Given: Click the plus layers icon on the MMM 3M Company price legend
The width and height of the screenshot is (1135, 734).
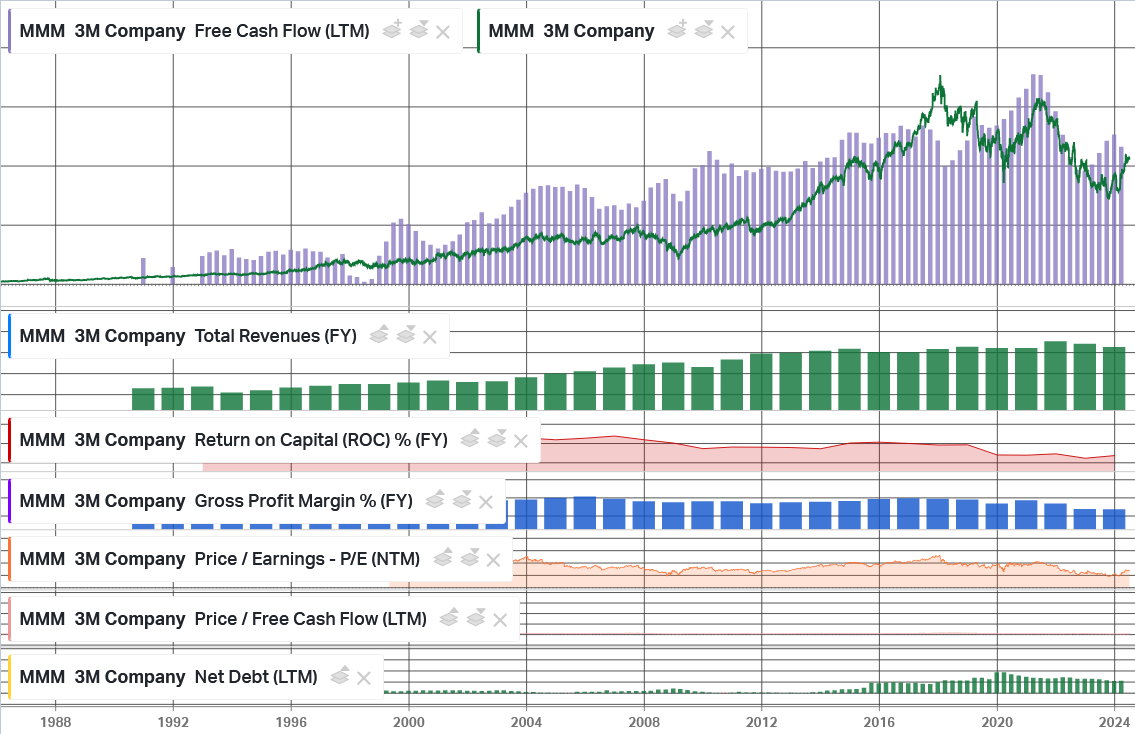Looking at the screenshot, I should tap(677, 30).
